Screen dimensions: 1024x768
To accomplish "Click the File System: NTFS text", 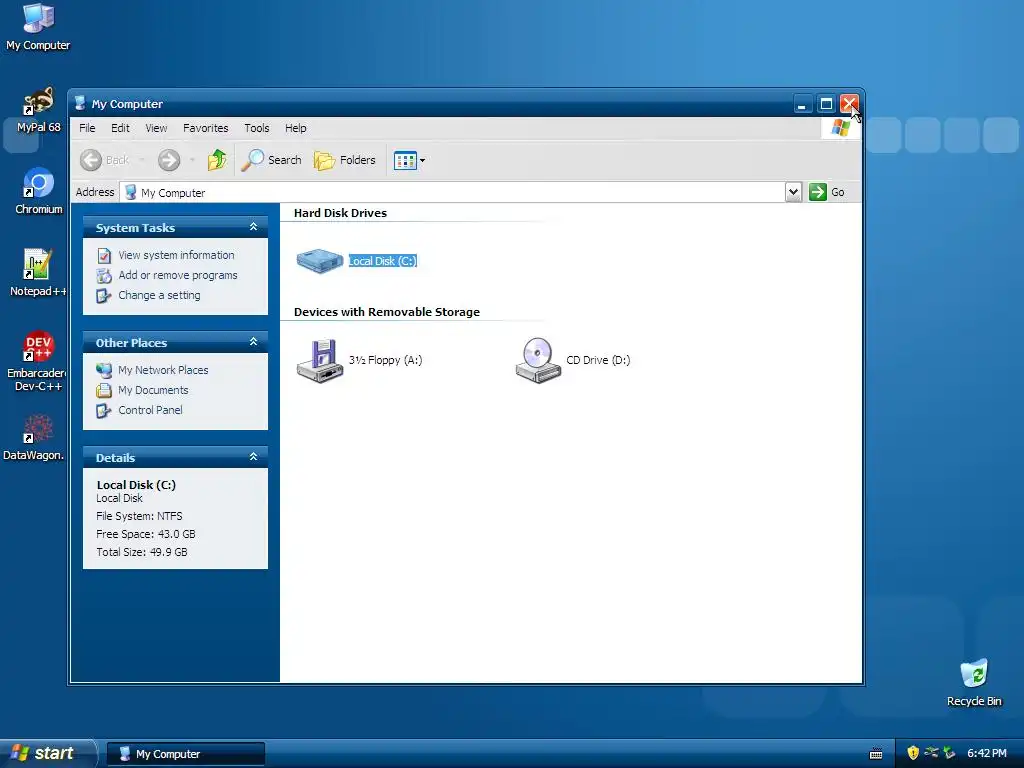I will click(139, 516).
